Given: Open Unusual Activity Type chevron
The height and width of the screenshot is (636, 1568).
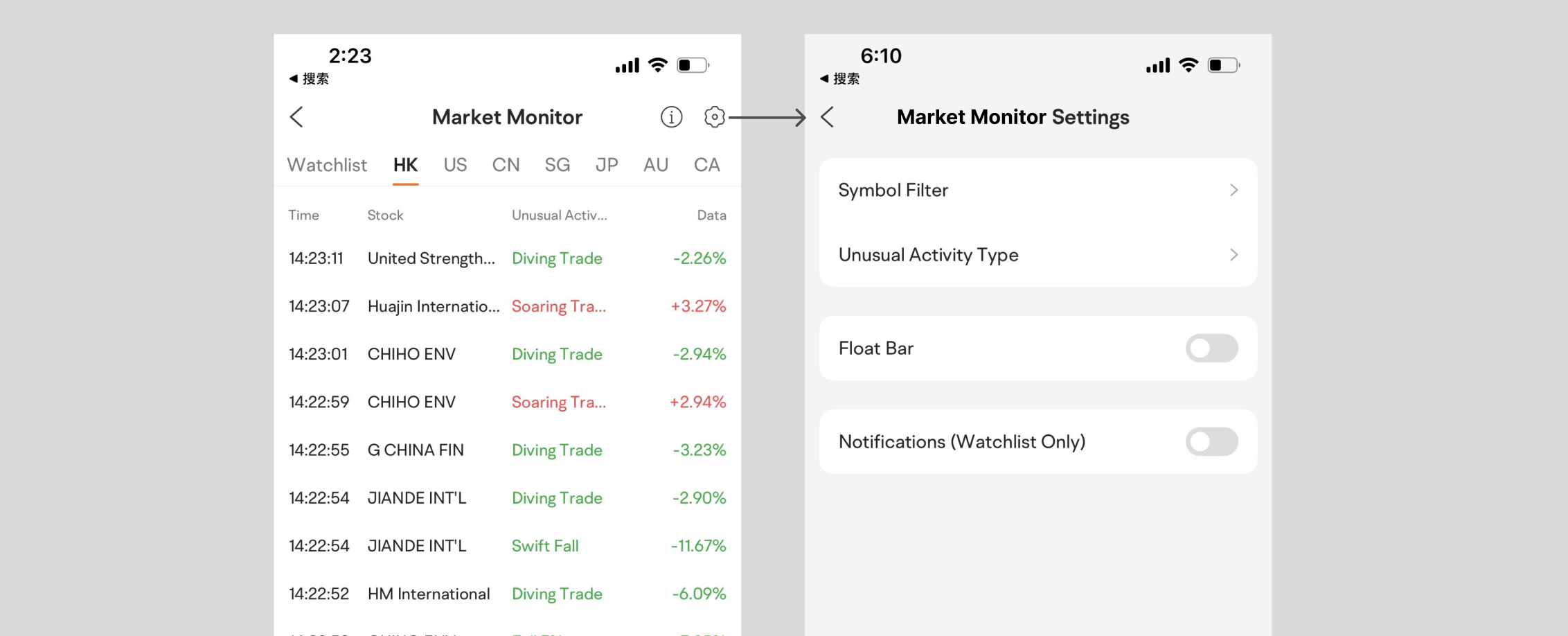Looking at the screenshot, I should (1233, 255).
